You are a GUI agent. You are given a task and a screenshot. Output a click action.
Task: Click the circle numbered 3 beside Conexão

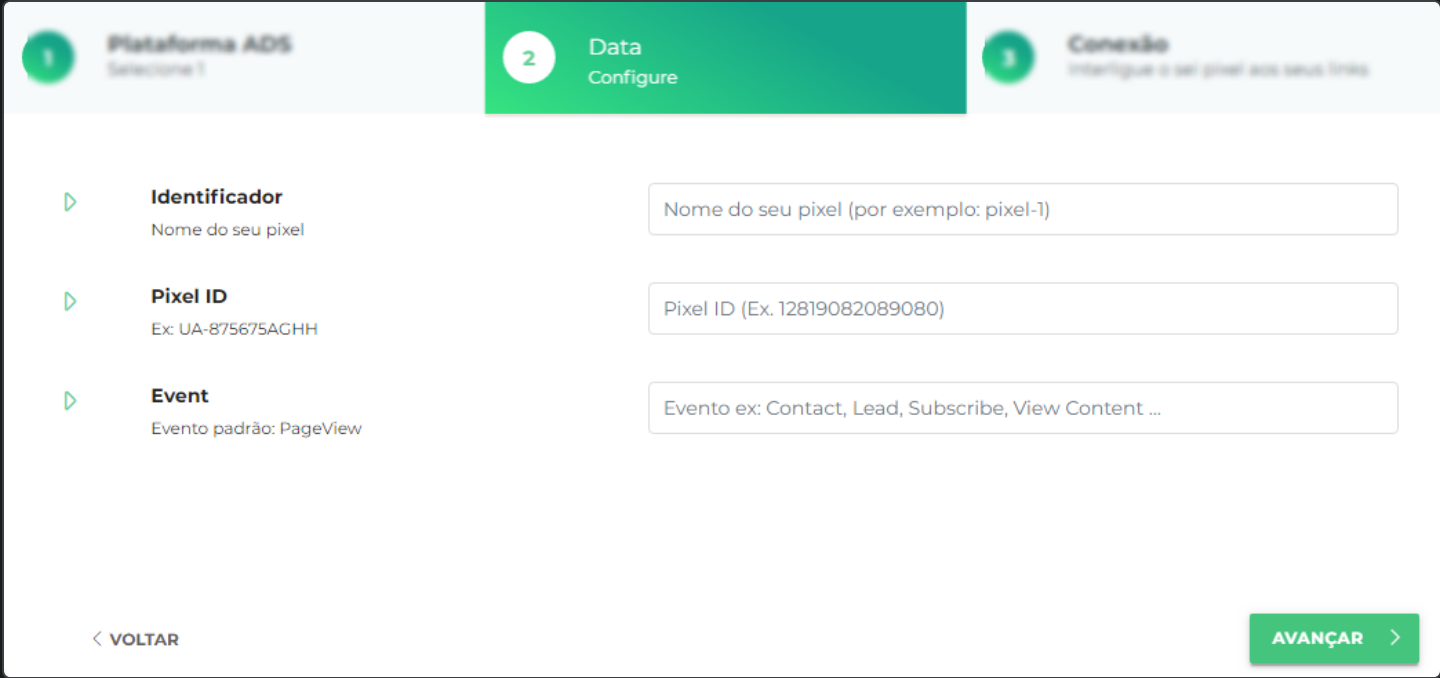[x=1010, y=57]
